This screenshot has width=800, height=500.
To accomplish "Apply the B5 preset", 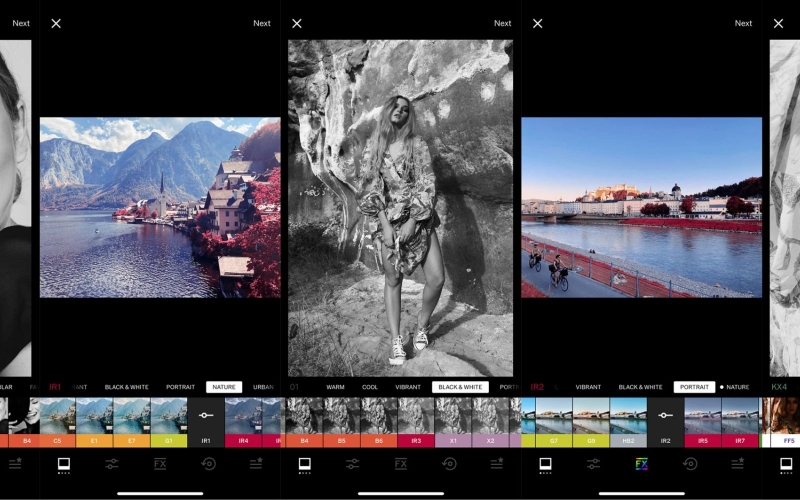I will 342,422.
